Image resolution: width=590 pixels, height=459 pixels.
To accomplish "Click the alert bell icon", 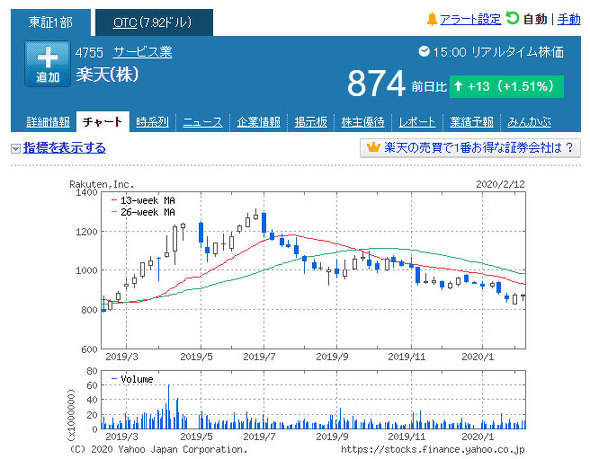I will [x=432, y=19].
